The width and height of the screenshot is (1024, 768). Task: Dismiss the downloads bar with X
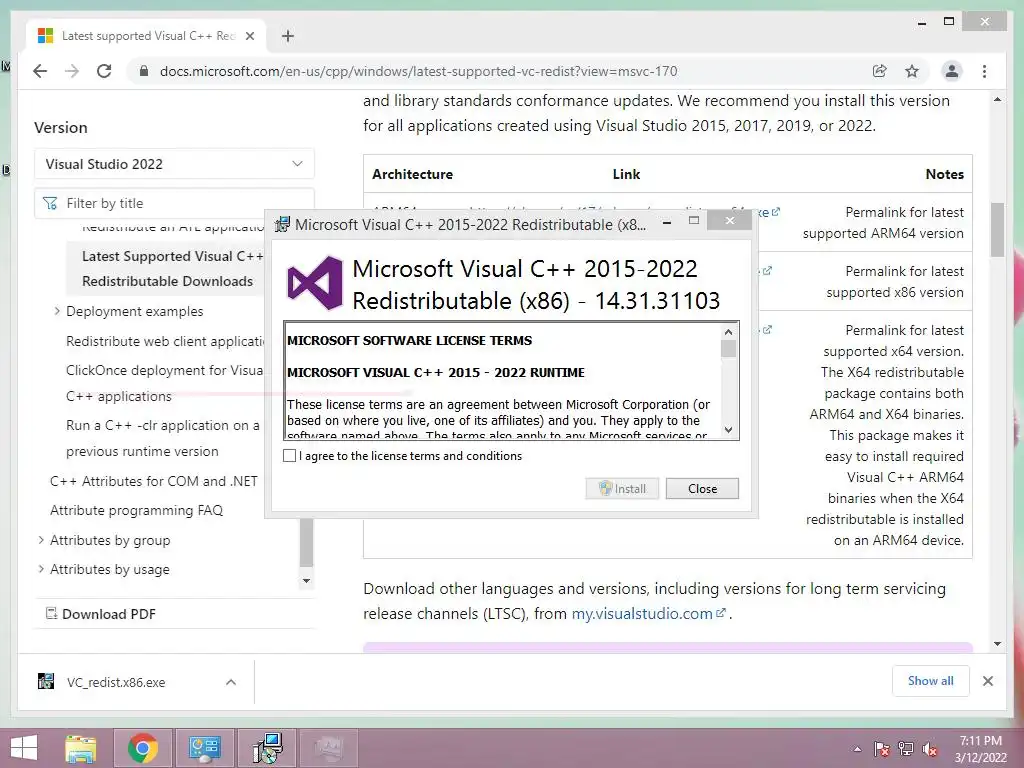(987, 681)
